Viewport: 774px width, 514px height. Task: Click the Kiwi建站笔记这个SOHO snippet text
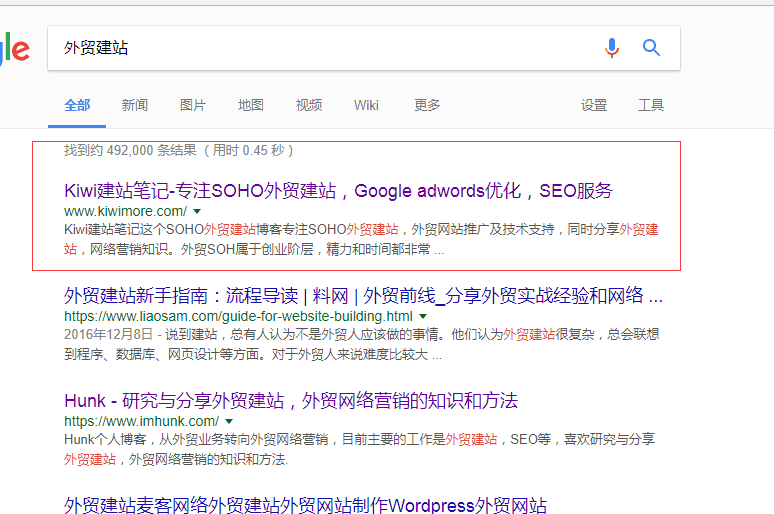(361, 239)
